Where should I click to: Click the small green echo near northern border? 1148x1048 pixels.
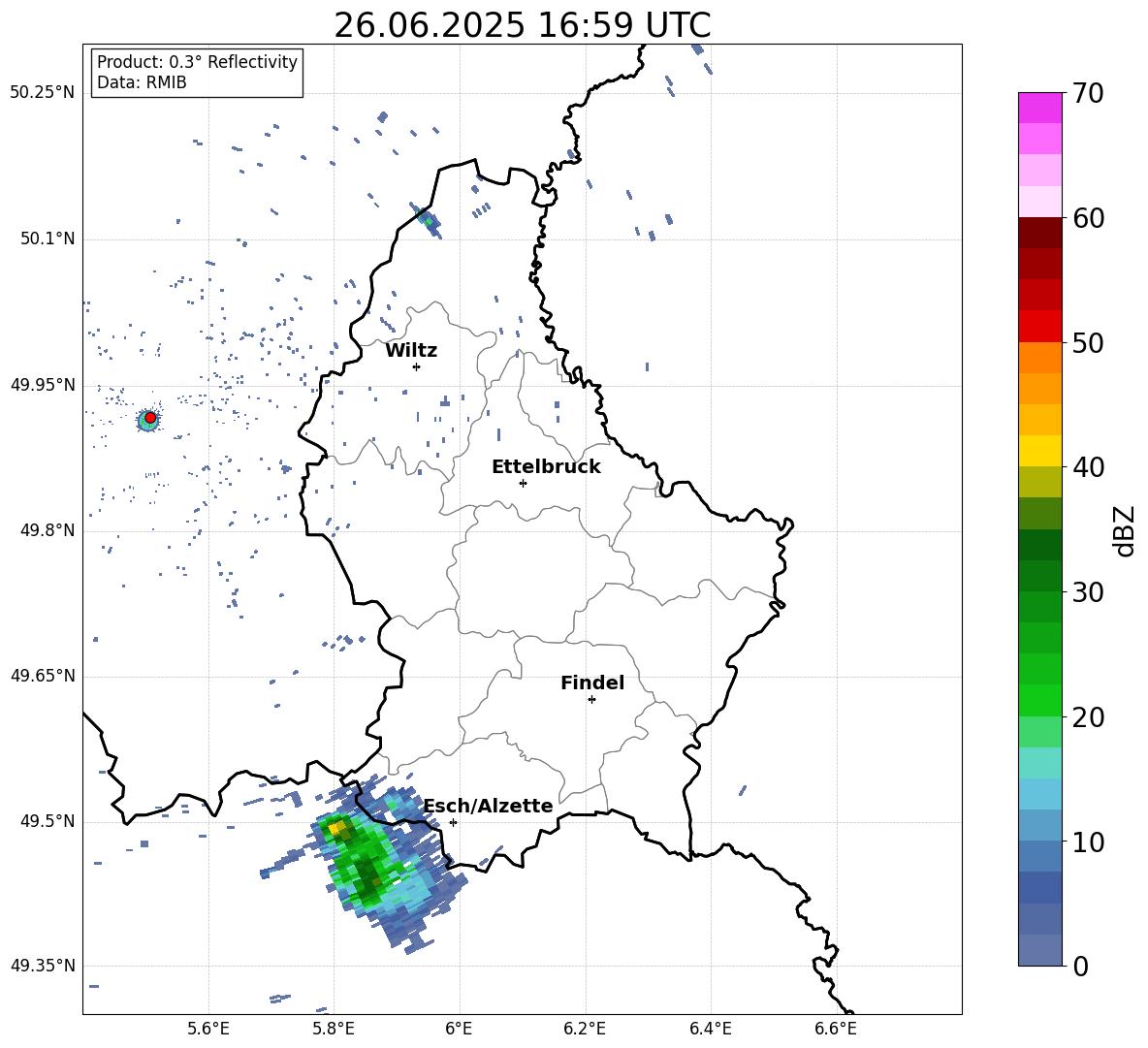427,219
